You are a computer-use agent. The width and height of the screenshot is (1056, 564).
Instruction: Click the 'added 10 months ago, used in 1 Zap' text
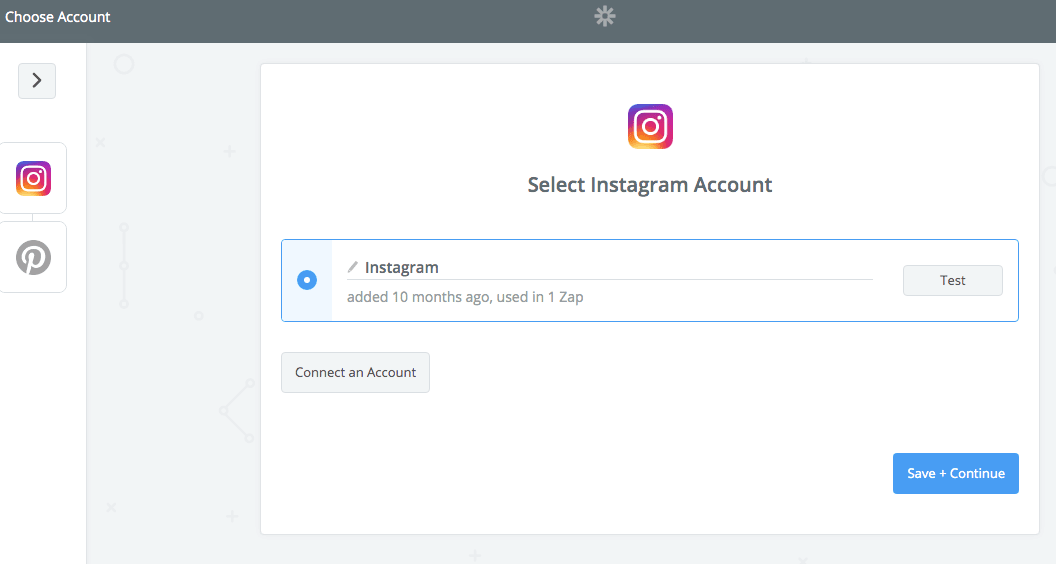click(x=465, y=297)
